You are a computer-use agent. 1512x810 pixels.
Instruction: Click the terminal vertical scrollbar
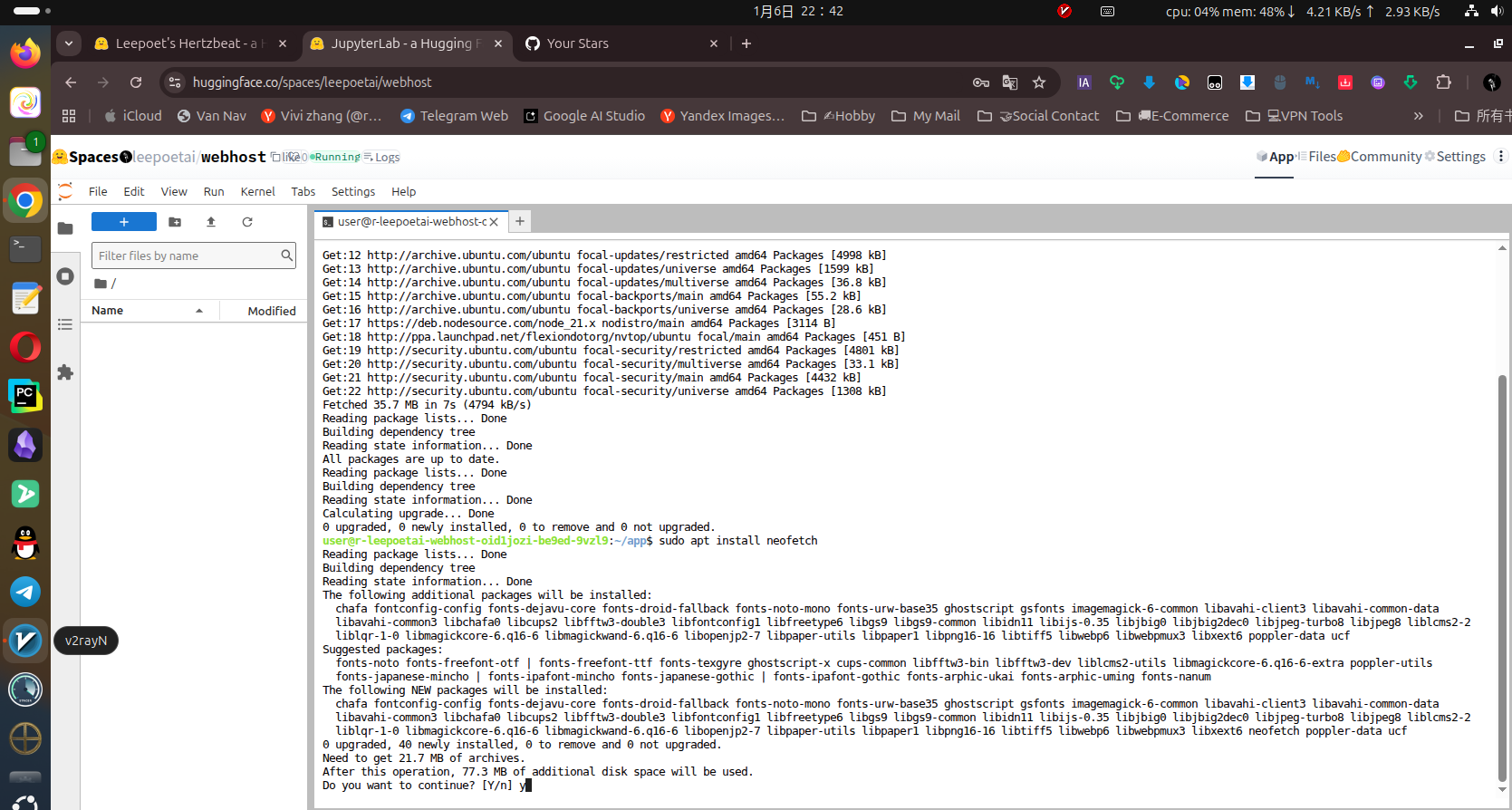tap(1502, 580)
